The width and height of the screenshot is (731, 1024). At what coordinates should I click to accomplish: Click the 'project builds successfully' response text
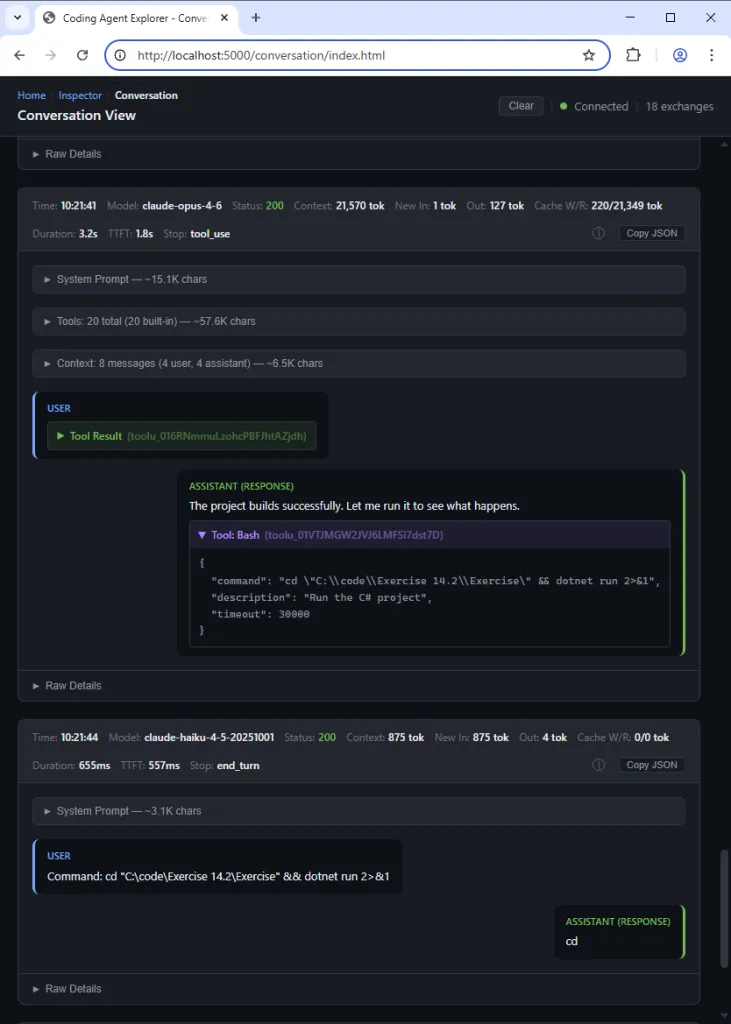click(354, 506)
